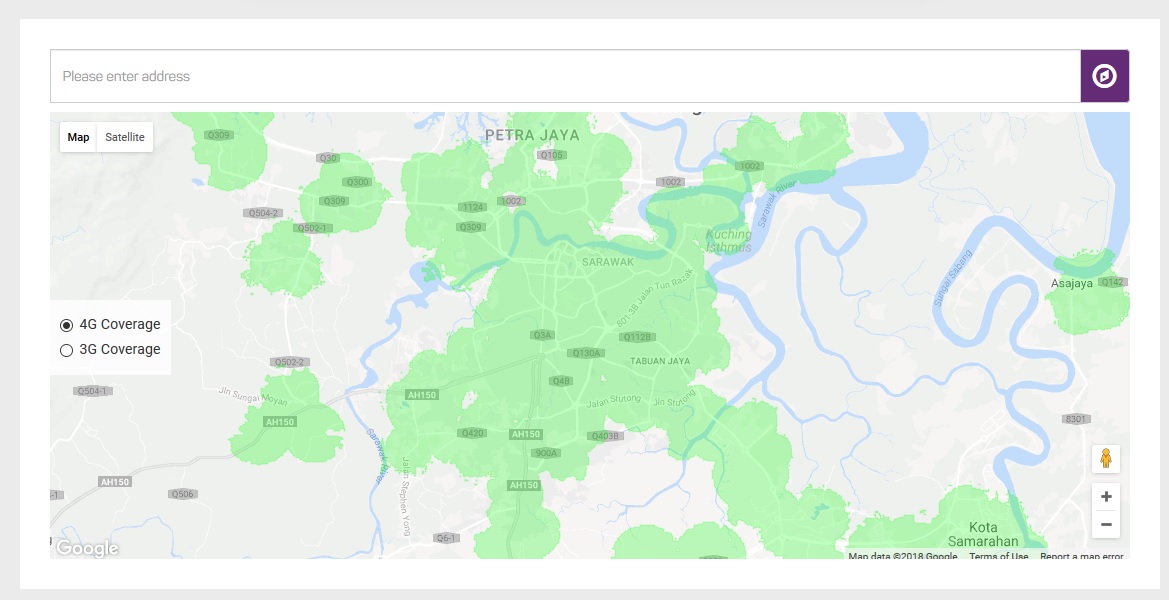The height and width of the screenshot is (601, 1169).
Task: Click the Google logo on the map
Action: (x=88, y=548)
